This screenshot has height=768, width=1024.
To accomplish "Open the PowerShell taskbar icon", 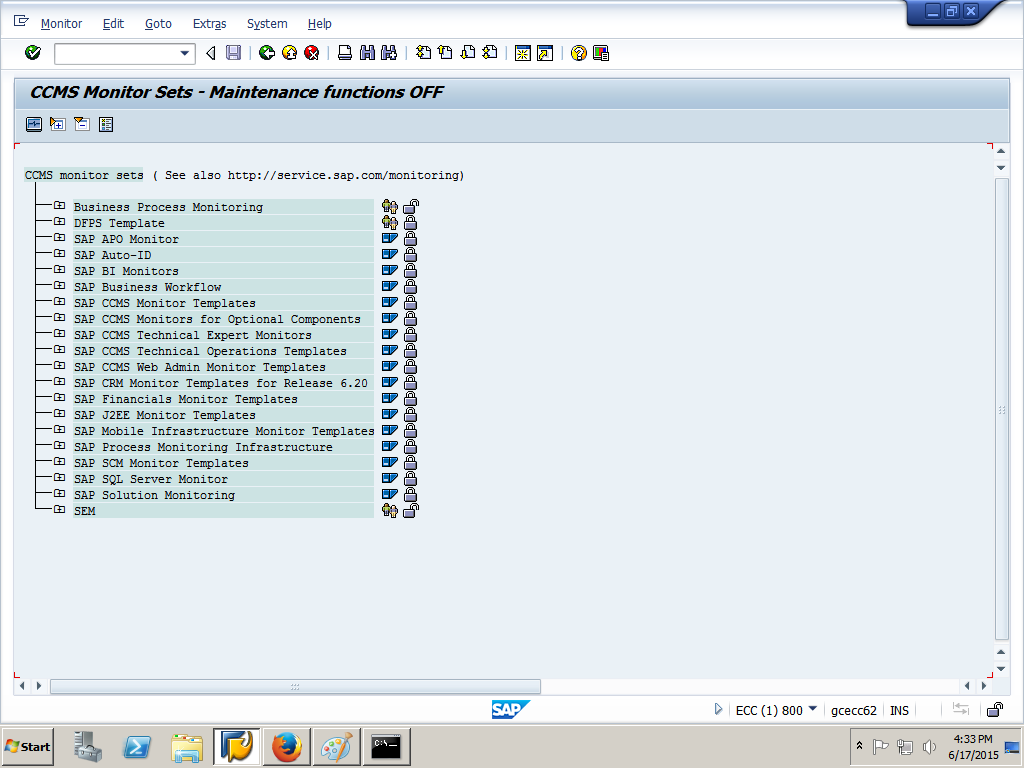I will point(137,746).
